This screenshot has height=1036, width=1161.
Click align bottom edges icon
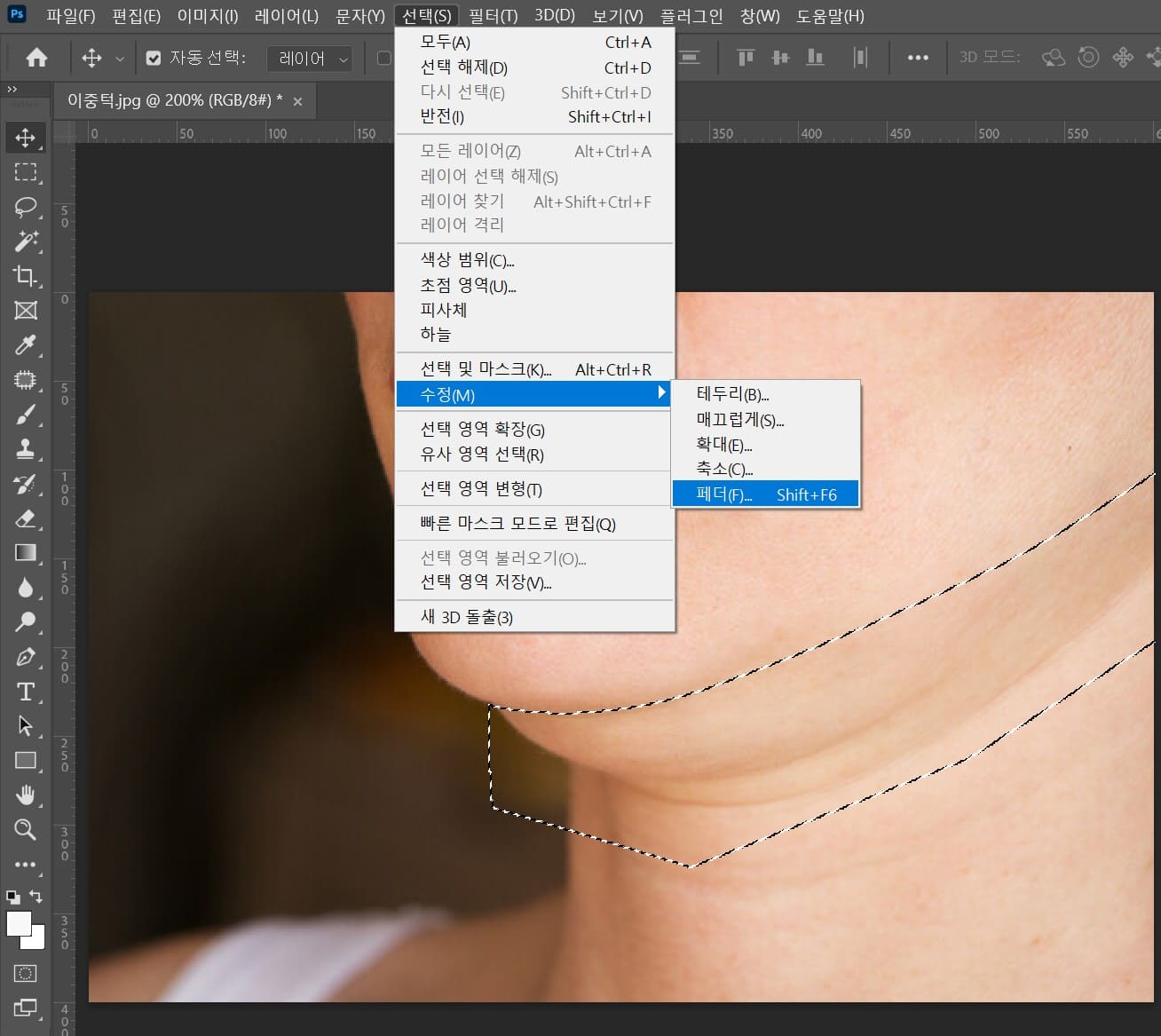(x=815, y=58)
